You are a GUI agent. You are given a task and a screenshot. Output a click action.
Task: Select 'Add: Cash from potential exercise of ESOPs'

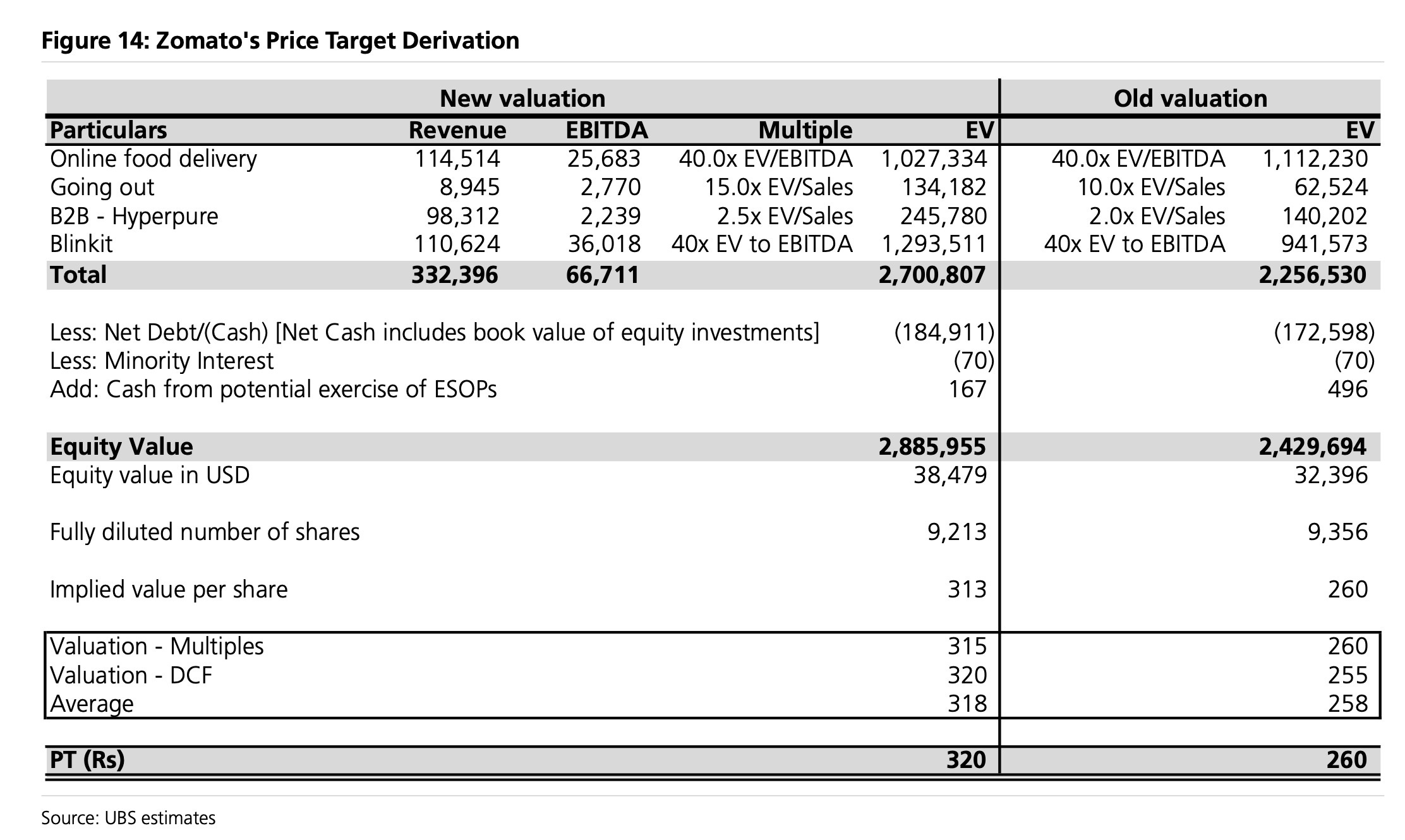274,389
